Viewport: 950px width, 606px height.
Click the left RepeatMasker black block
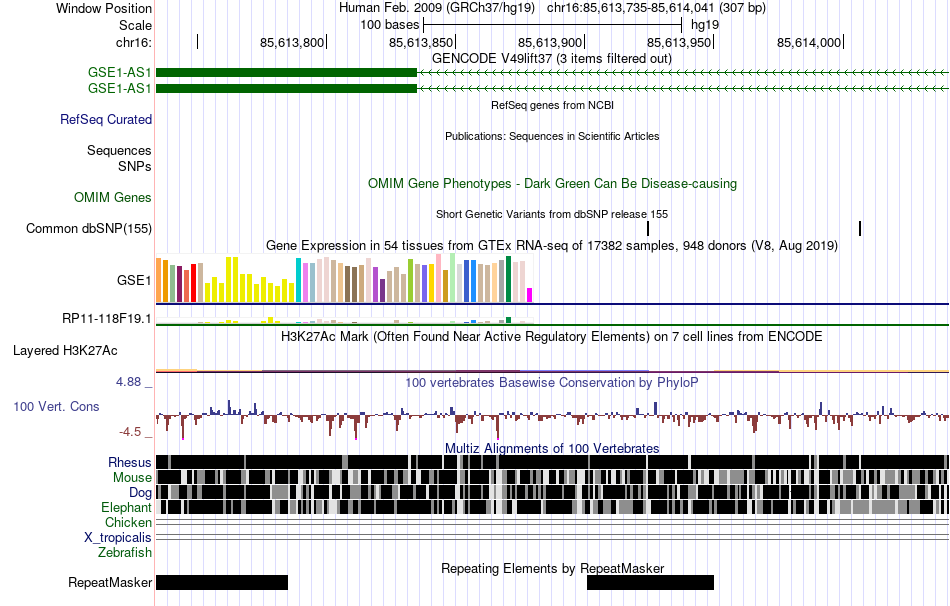[x=222, y=582]
